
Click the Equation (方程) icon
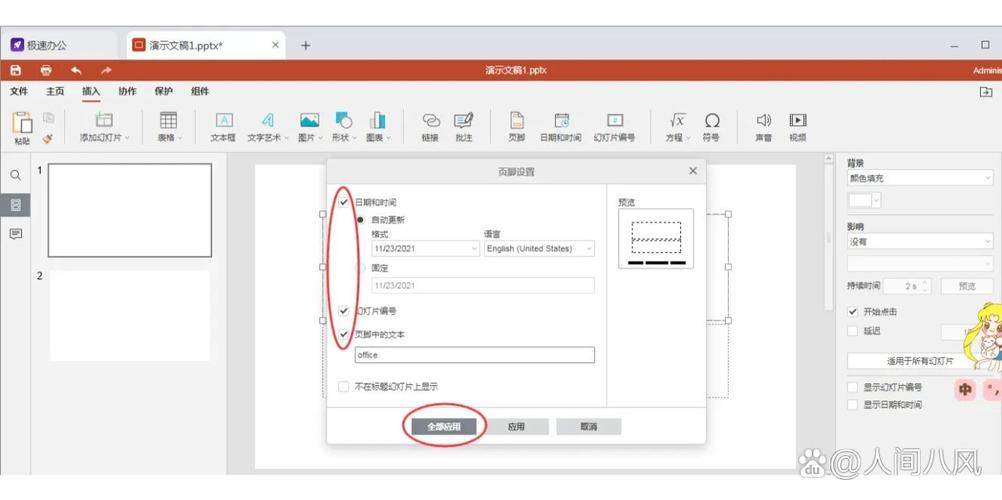tap(677, 120)
